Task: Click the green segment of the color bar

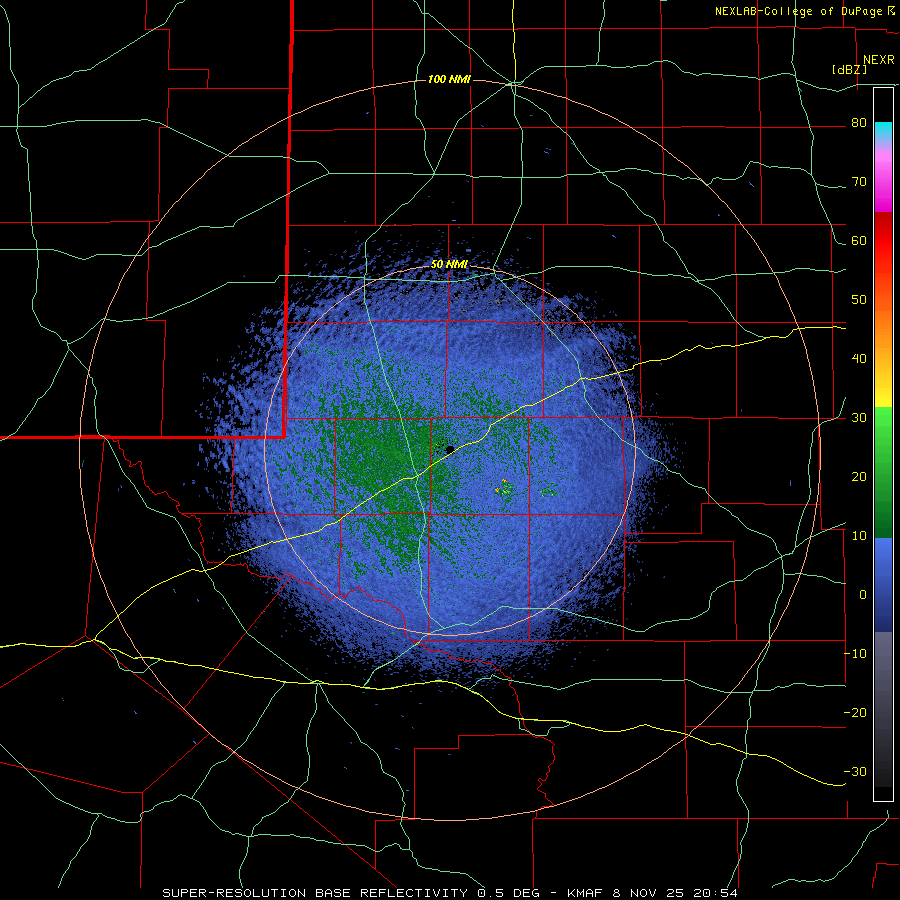Action: [x=883, y=472]
